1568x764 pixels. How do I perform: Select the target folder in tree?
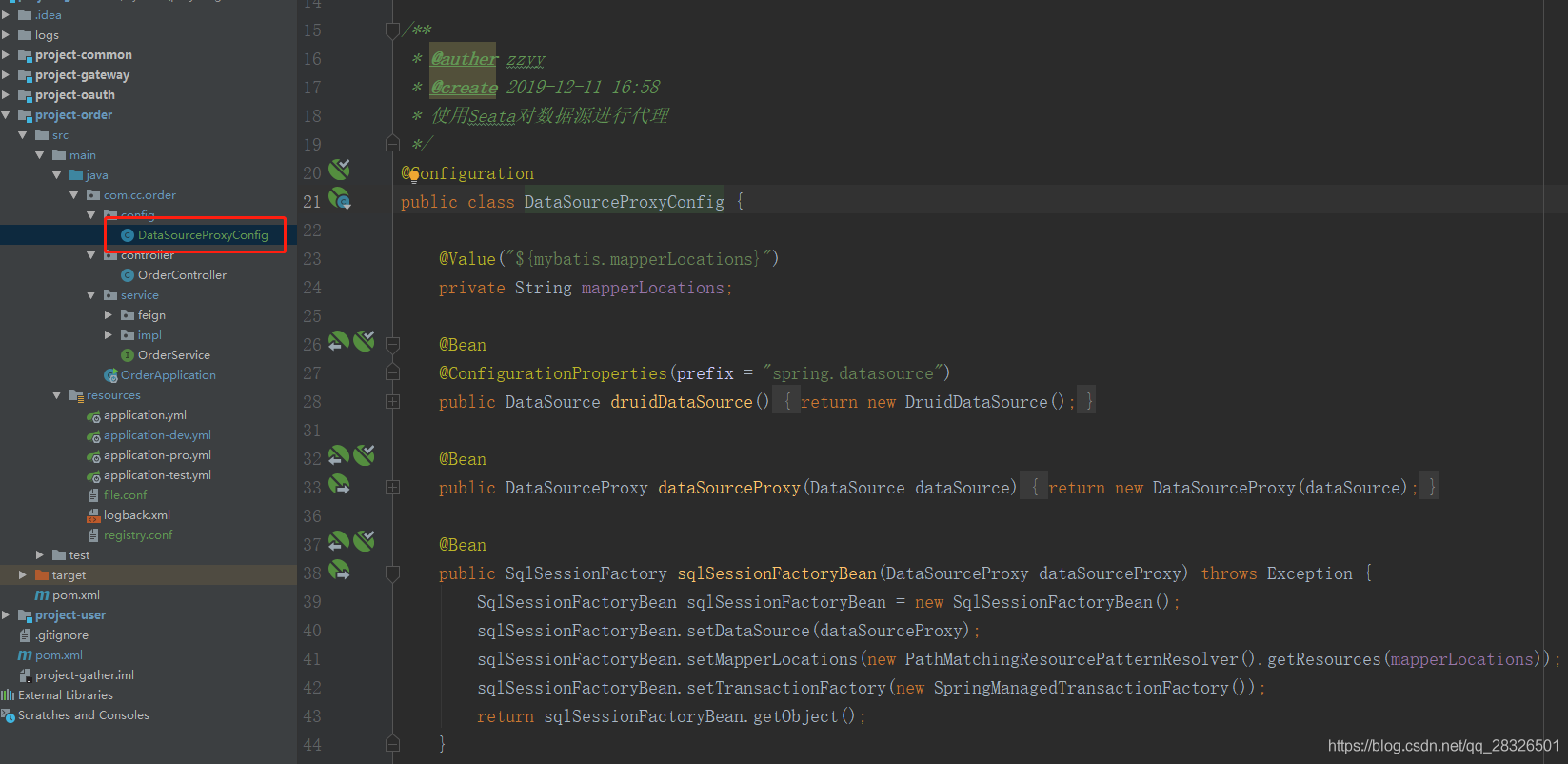[69, 575]
